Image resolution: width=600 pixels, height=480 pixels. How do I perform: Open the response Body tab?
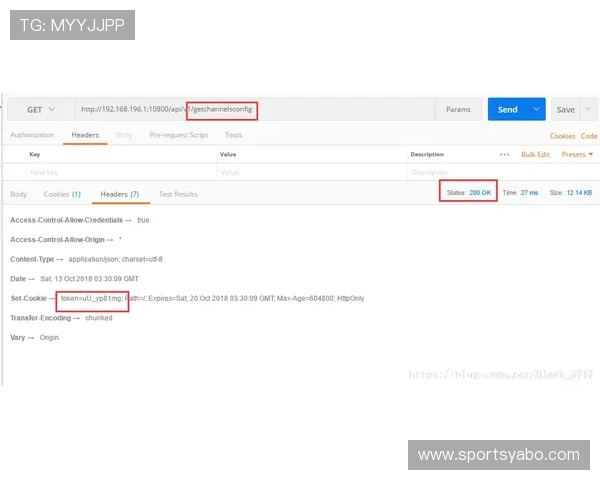coord(19,194)
